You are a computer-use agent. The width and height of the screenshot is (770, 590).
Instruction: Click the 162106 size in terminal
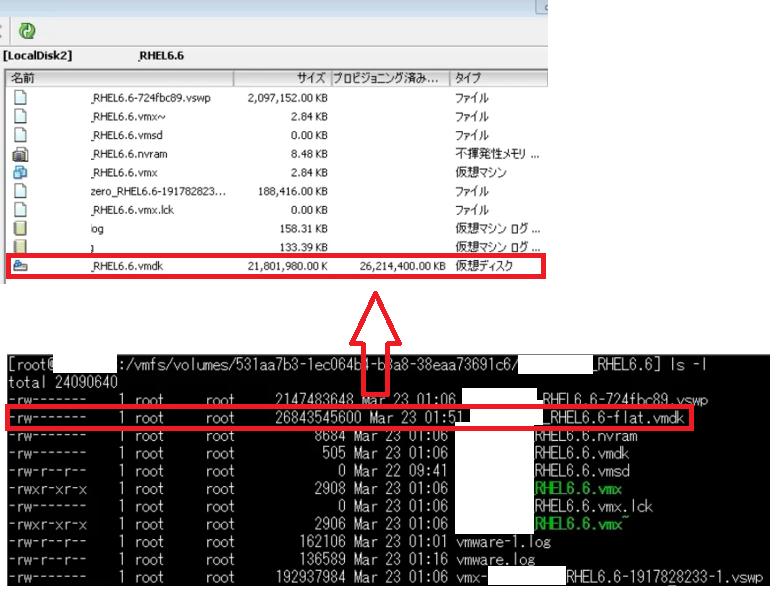pyautogui.click(x=322, y=542)
